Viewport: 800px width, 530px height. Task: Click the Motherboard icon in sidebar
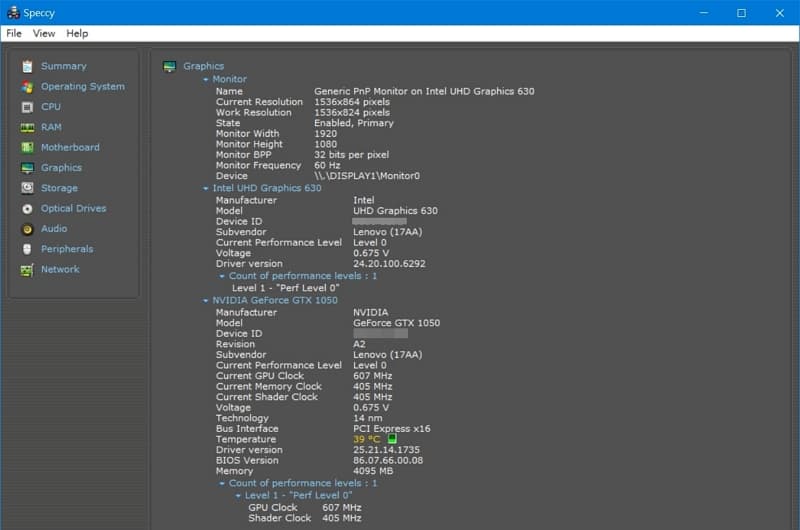28,147
